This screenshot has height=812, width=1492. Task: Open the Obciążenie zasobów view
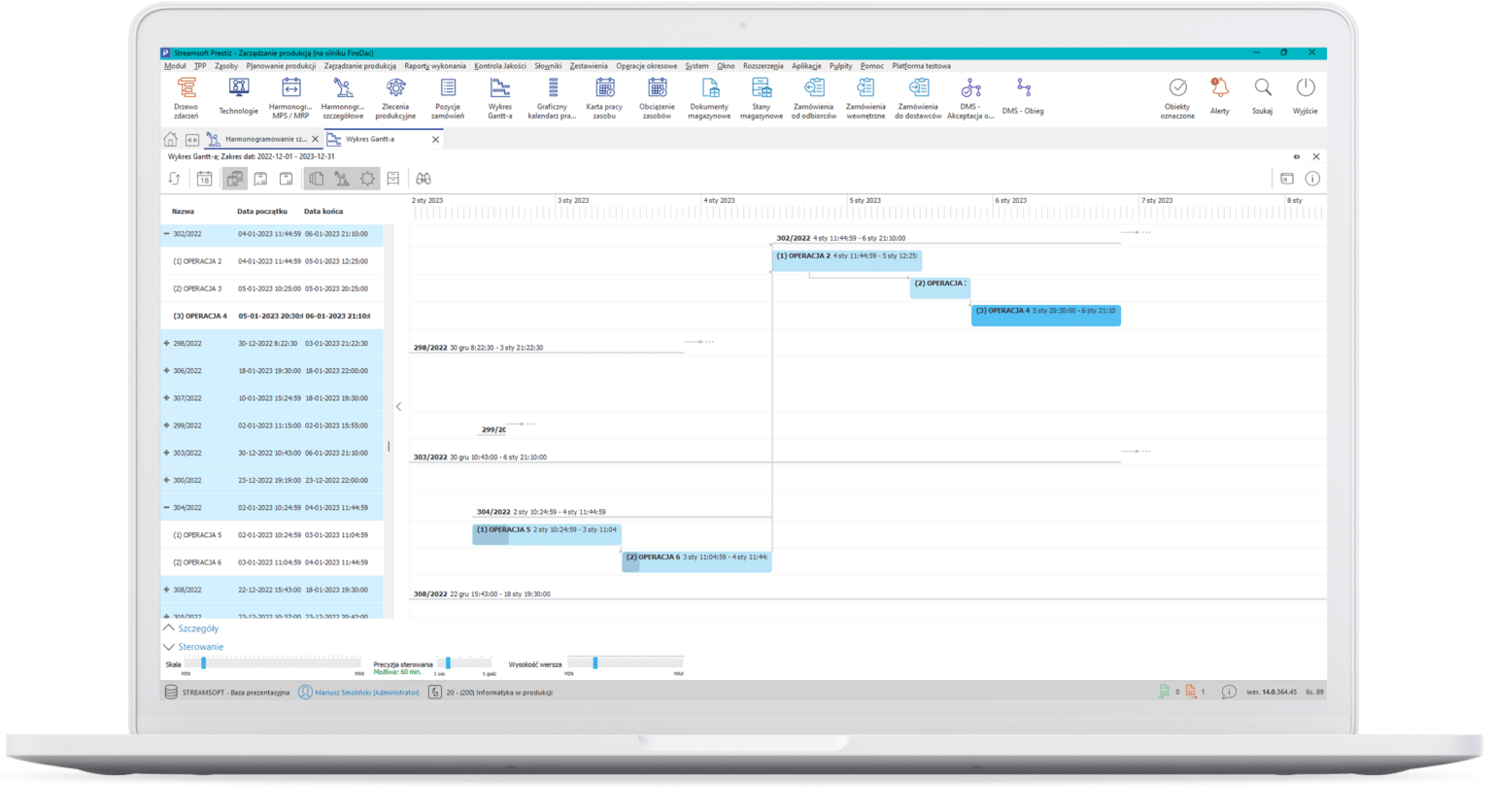[657, 96]
